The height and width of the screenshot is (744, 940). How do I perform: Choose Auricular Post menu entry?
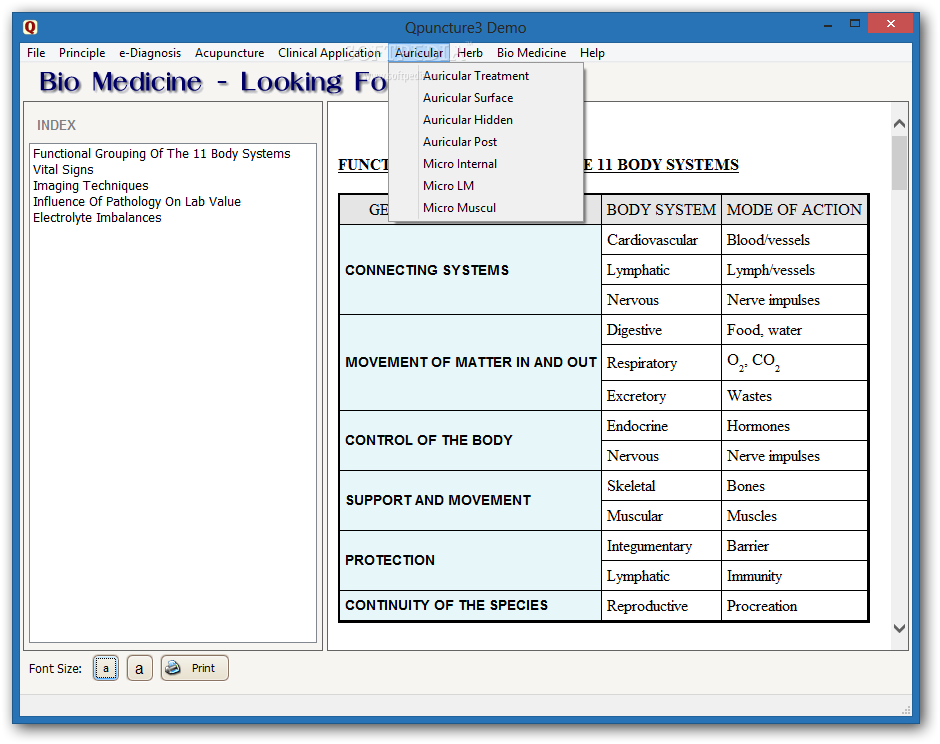click(x=486, y=142)
